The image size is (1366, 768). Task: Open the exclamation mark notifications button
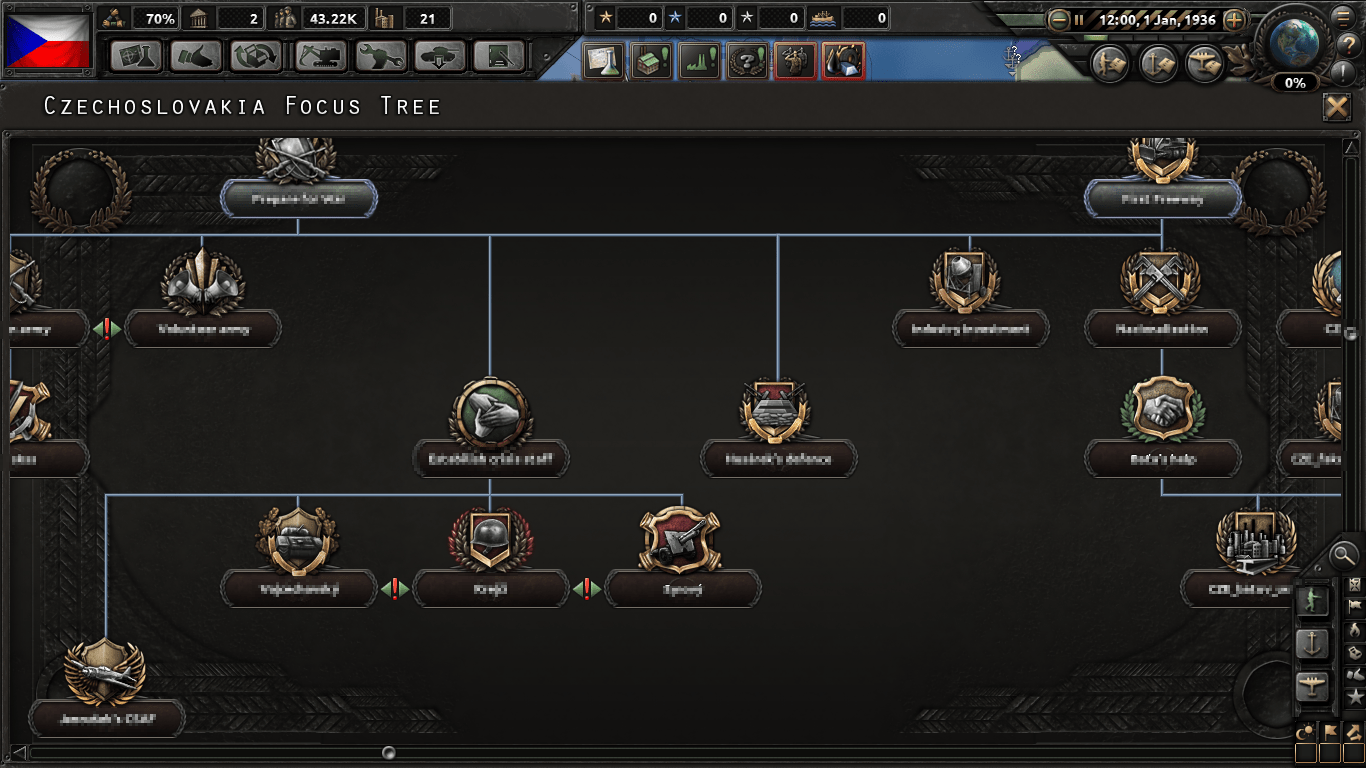(1345, 73)
